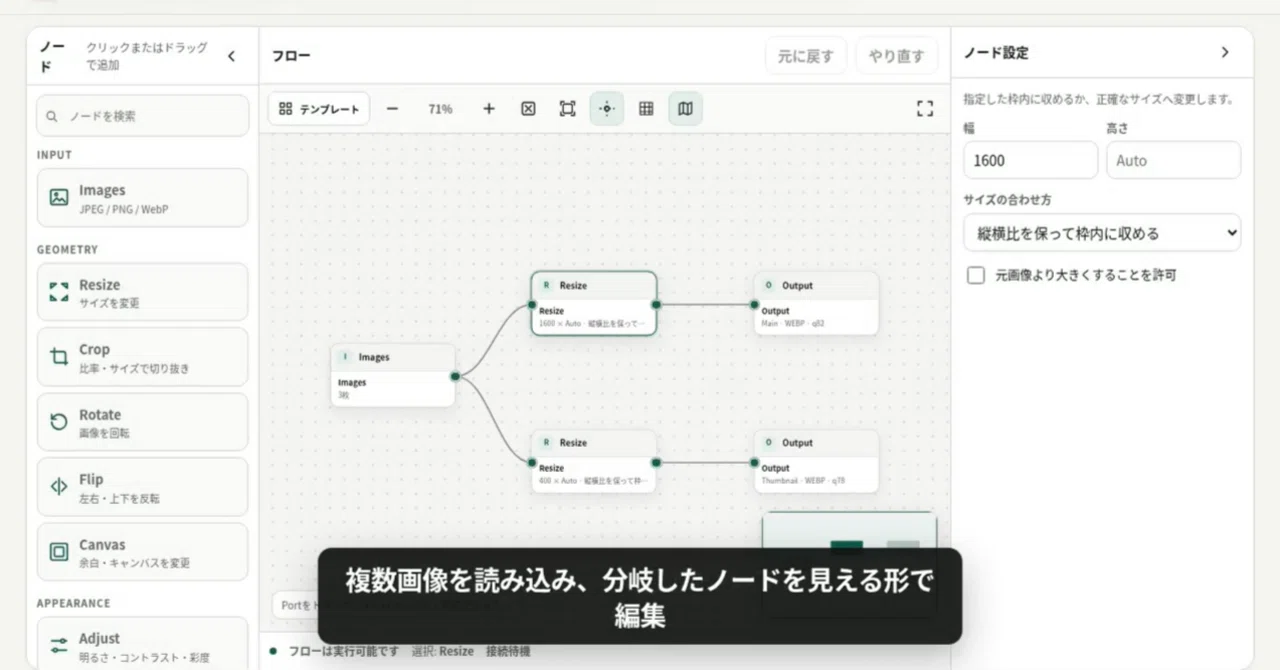Select the Output node labeled Main WEBP

point(816,303)
